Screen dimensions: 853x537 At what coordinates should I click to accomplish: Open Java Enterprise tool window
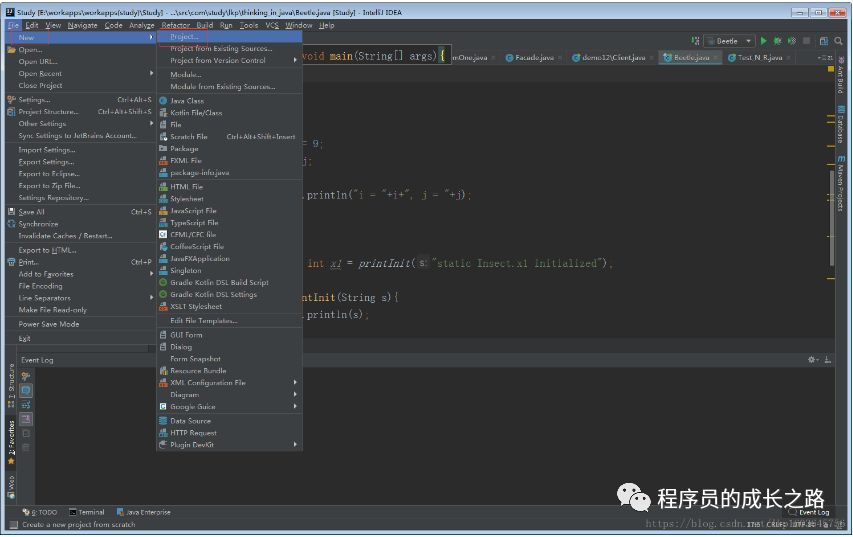pos(144,512)
